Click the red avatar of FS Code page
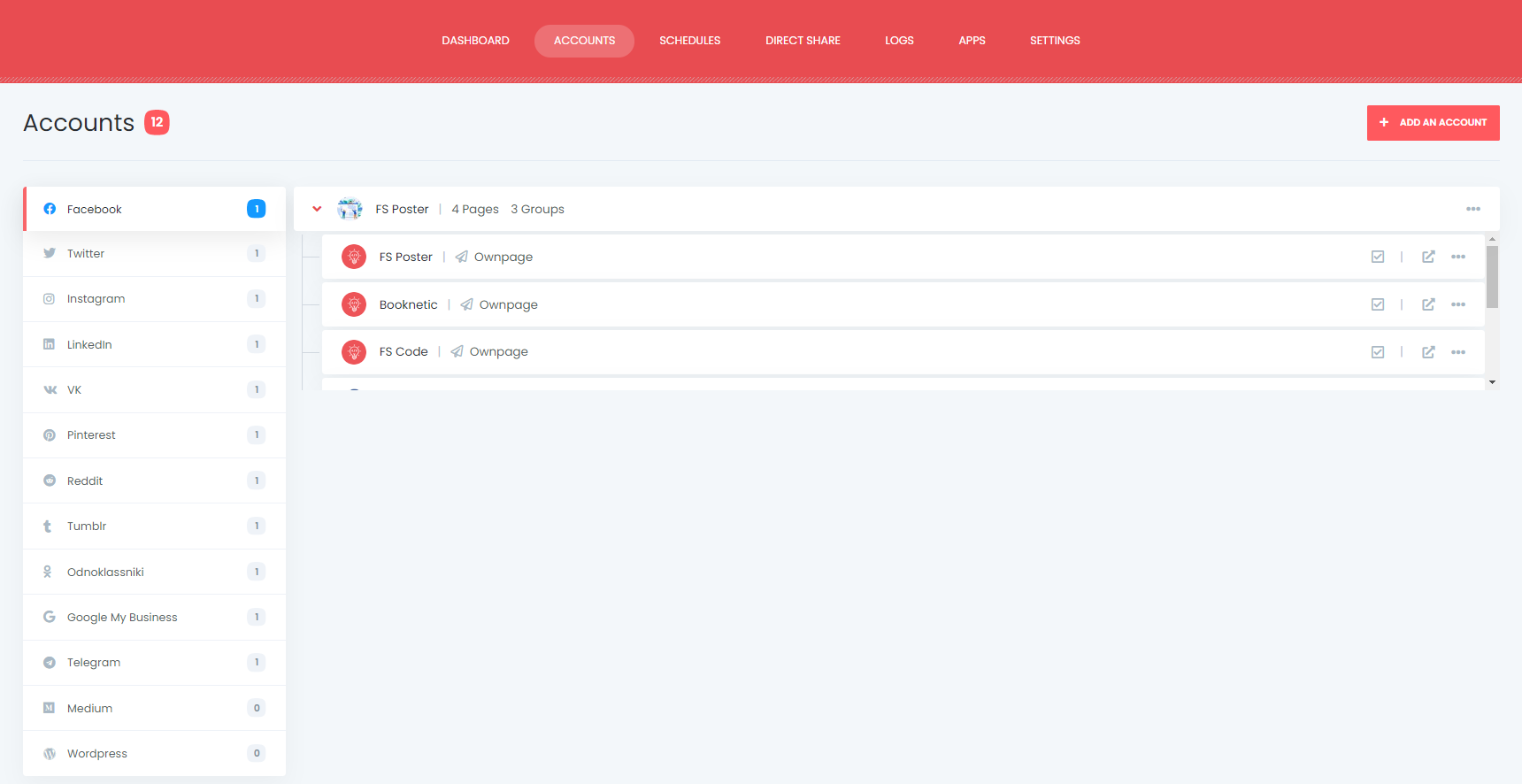 pos(354,352)
